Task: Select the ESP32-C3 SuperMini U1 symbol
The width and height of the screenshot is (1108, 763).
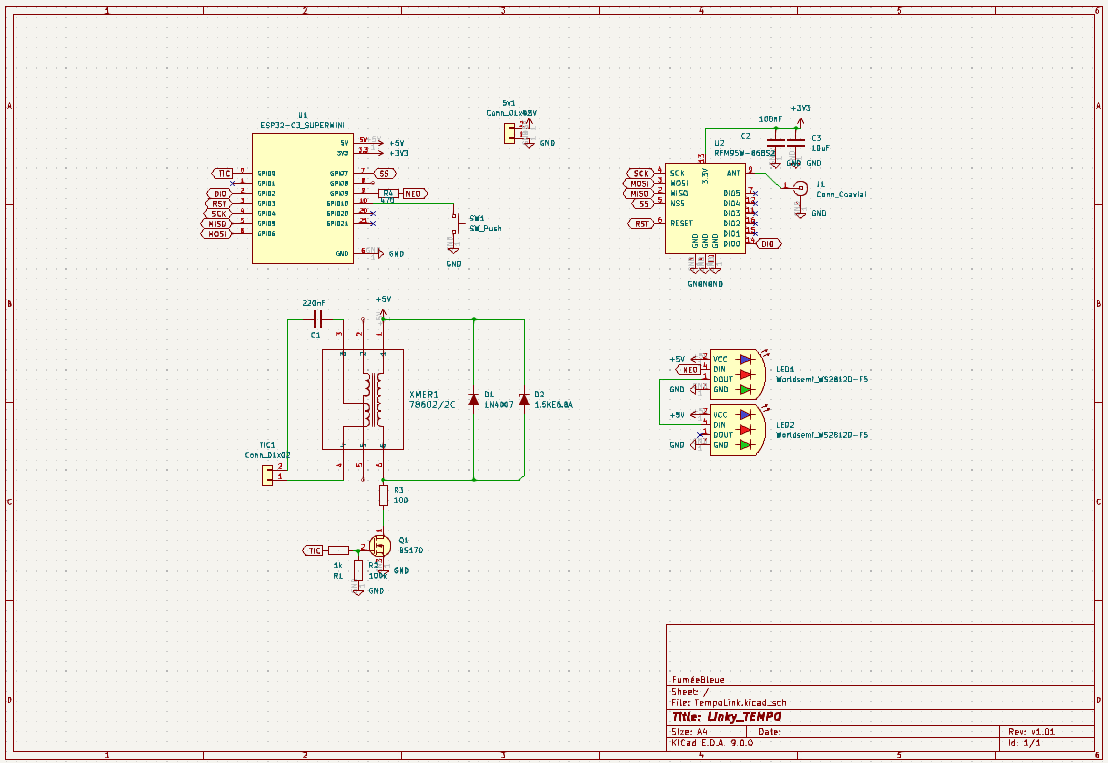Action: 302,198
